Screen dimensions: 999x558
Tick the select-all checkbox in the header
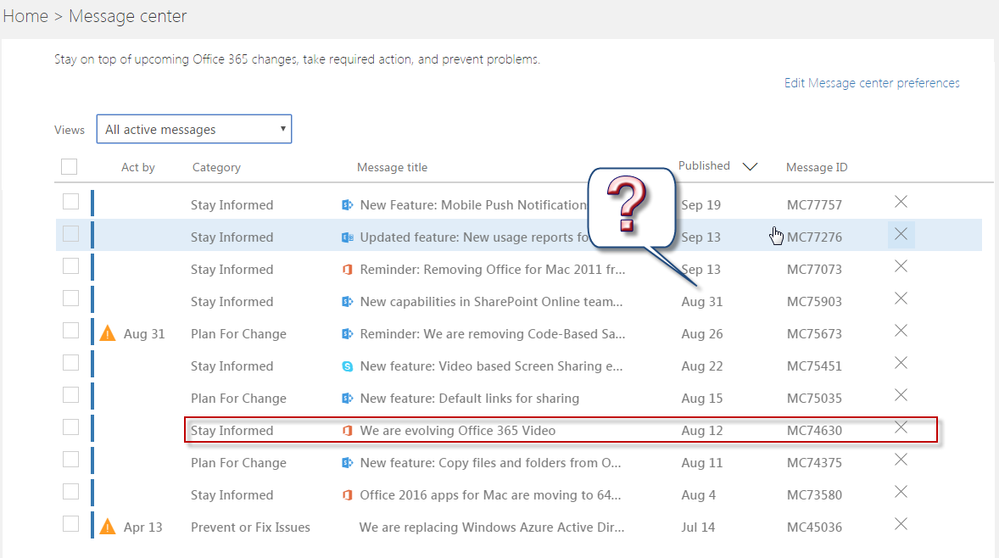click(x=69, y=167)
